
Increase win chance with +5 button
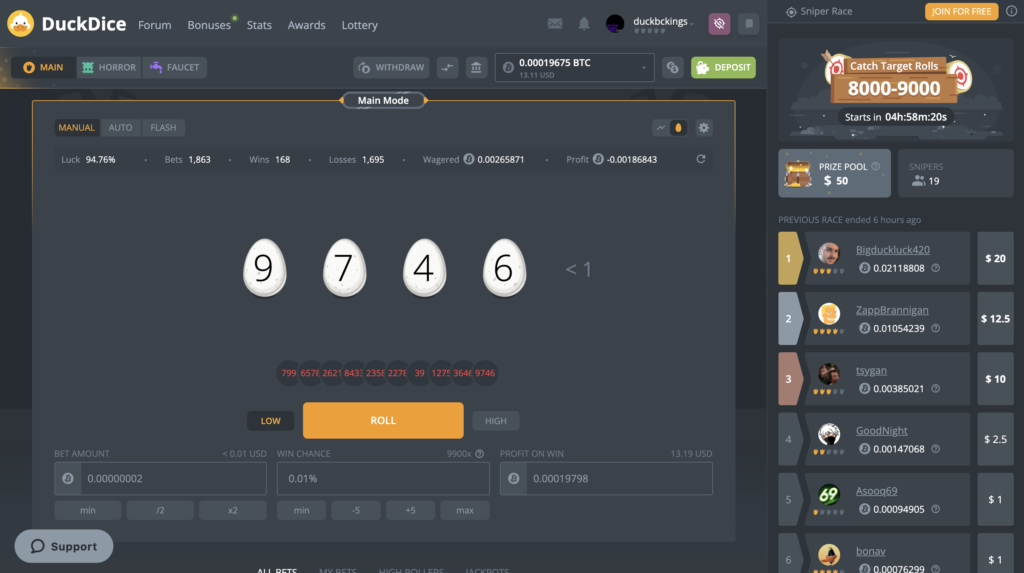pos(410,510)
